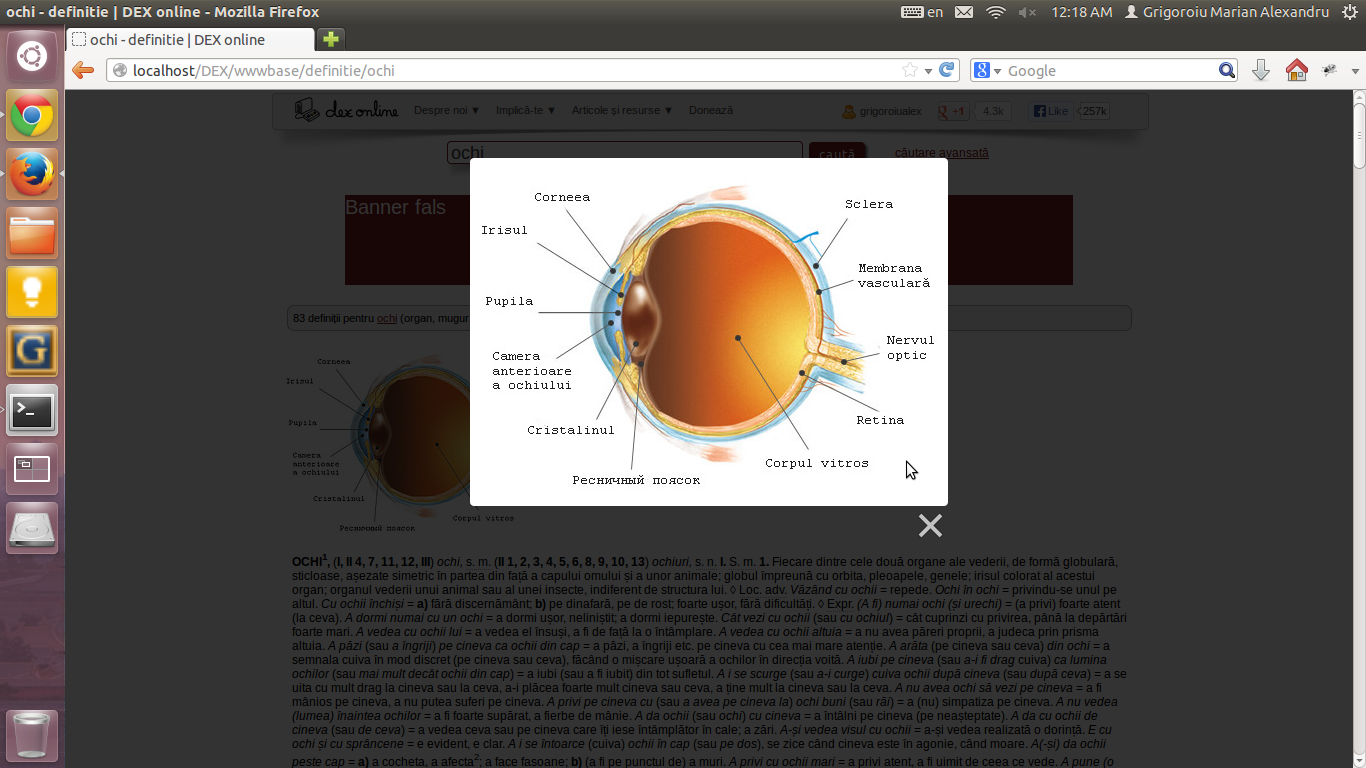Click the Corpul vitros label in lightbox
This screenshot has height=768, width=1366.
(817, 463)
